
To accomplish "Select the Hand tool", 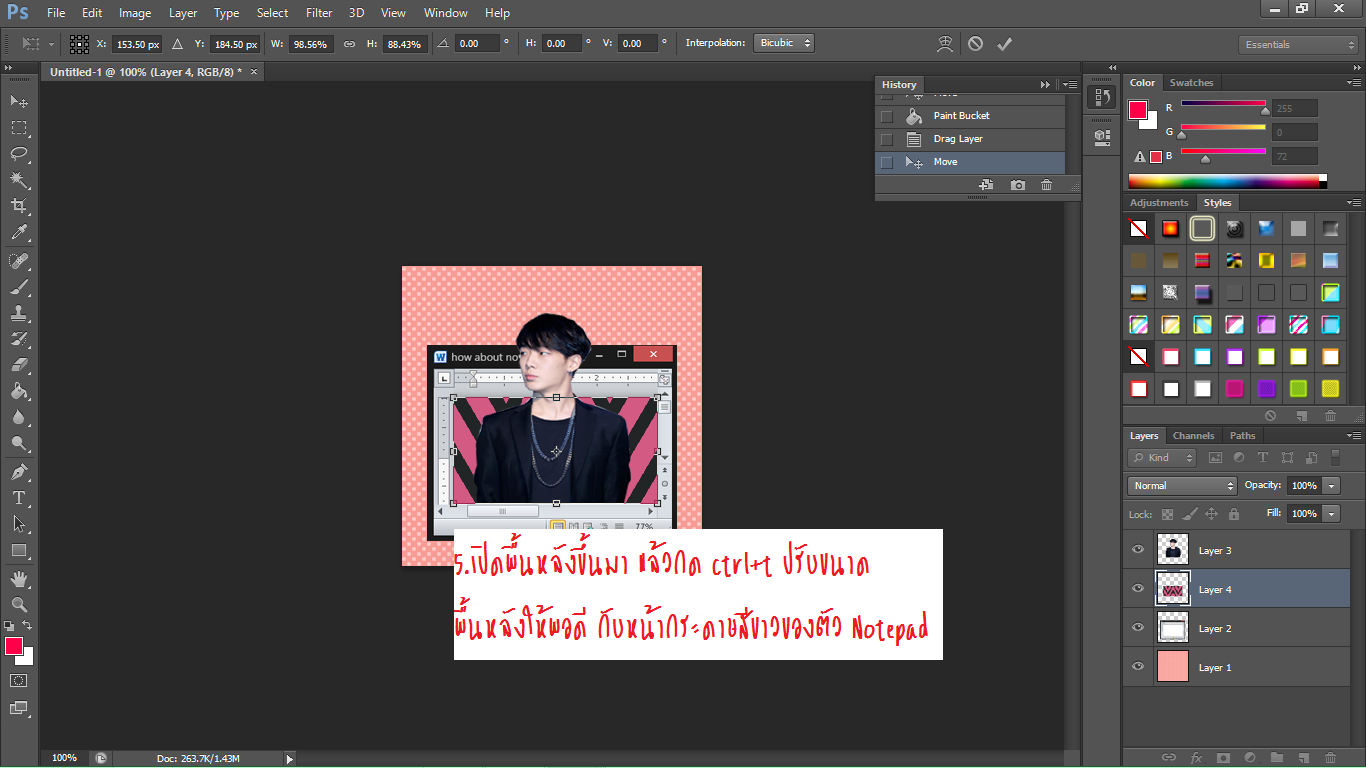I will 19,579.
